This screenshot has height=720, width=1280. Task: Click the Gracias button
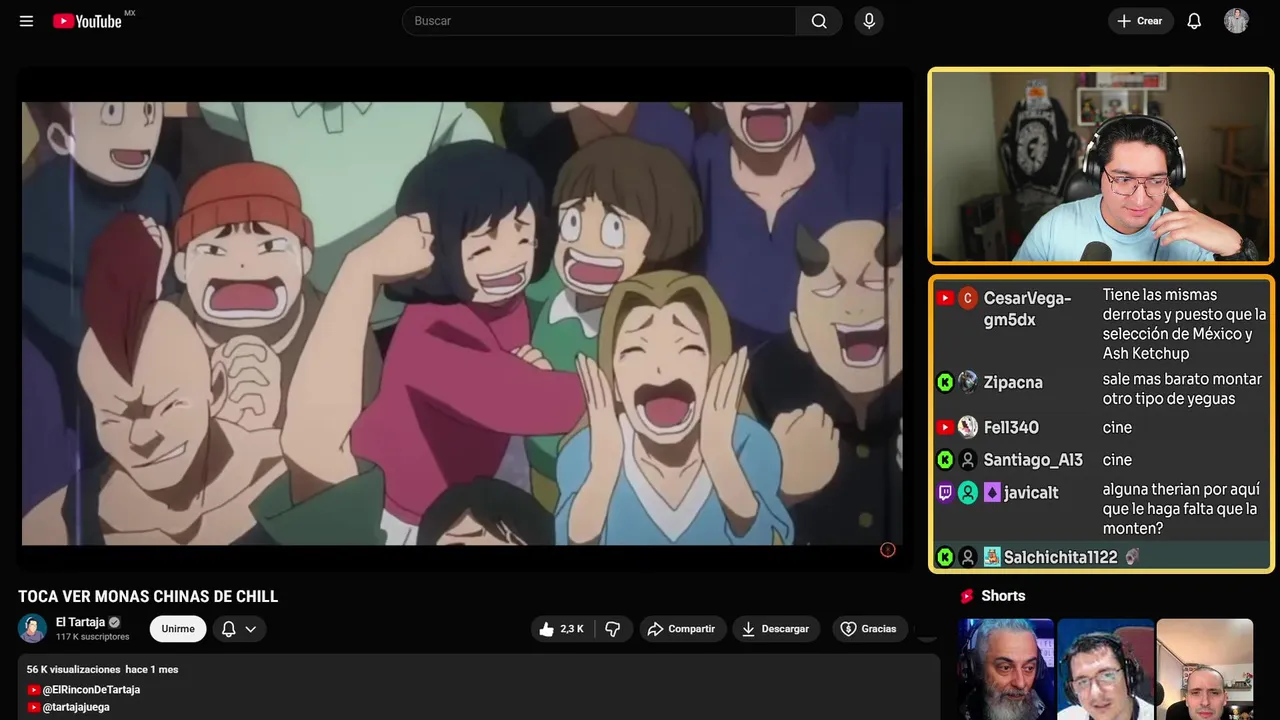tap(868, 629)
